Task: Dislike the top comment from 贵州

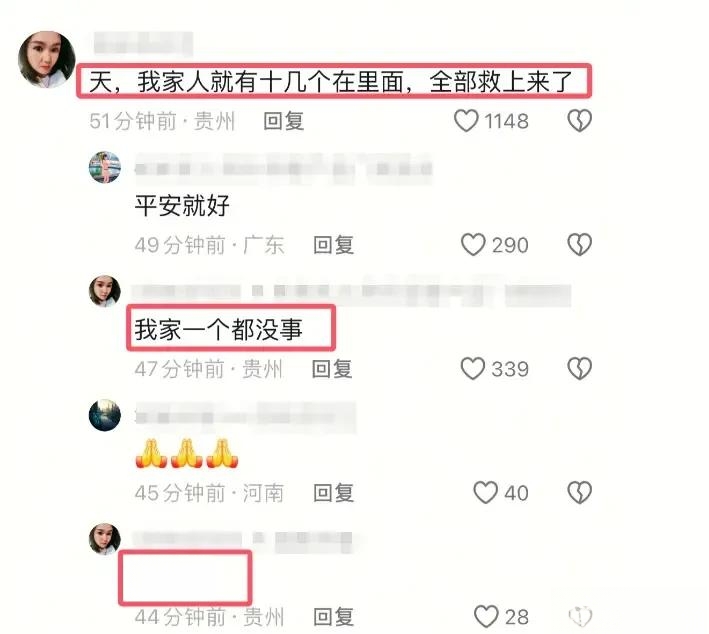Action: click(x=580, y=121)
